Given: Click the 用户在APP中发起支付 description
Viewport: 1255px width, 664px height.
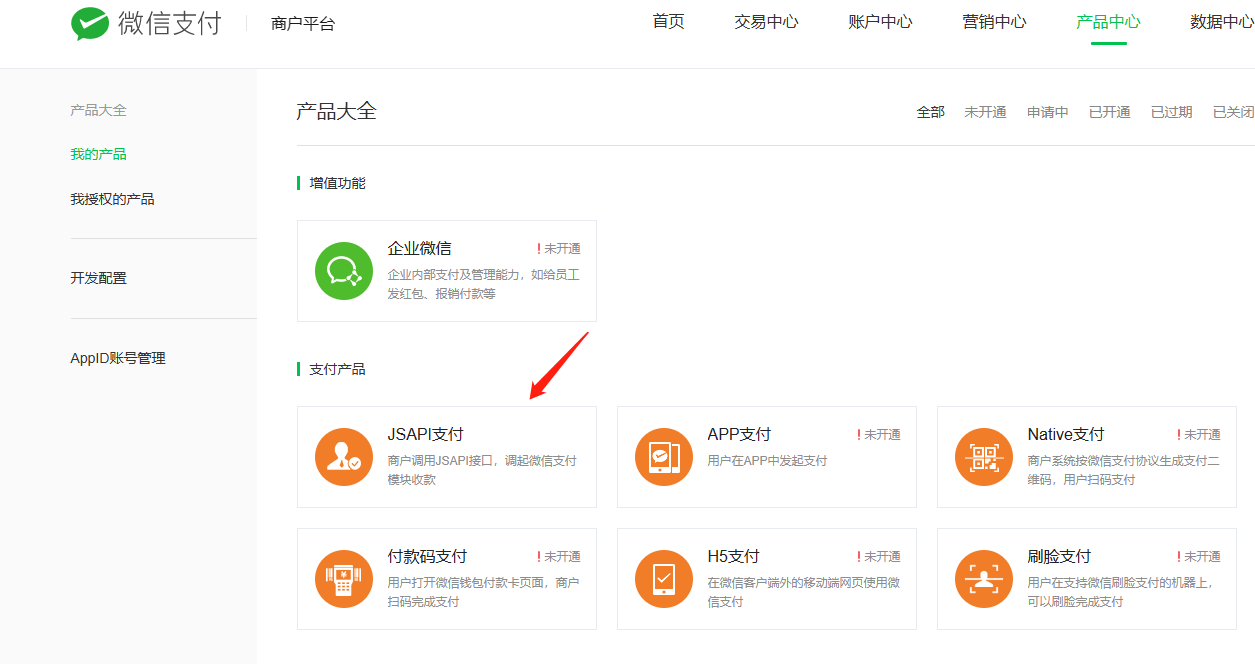Looking at the screenshot, I should [x=767, y=461].
